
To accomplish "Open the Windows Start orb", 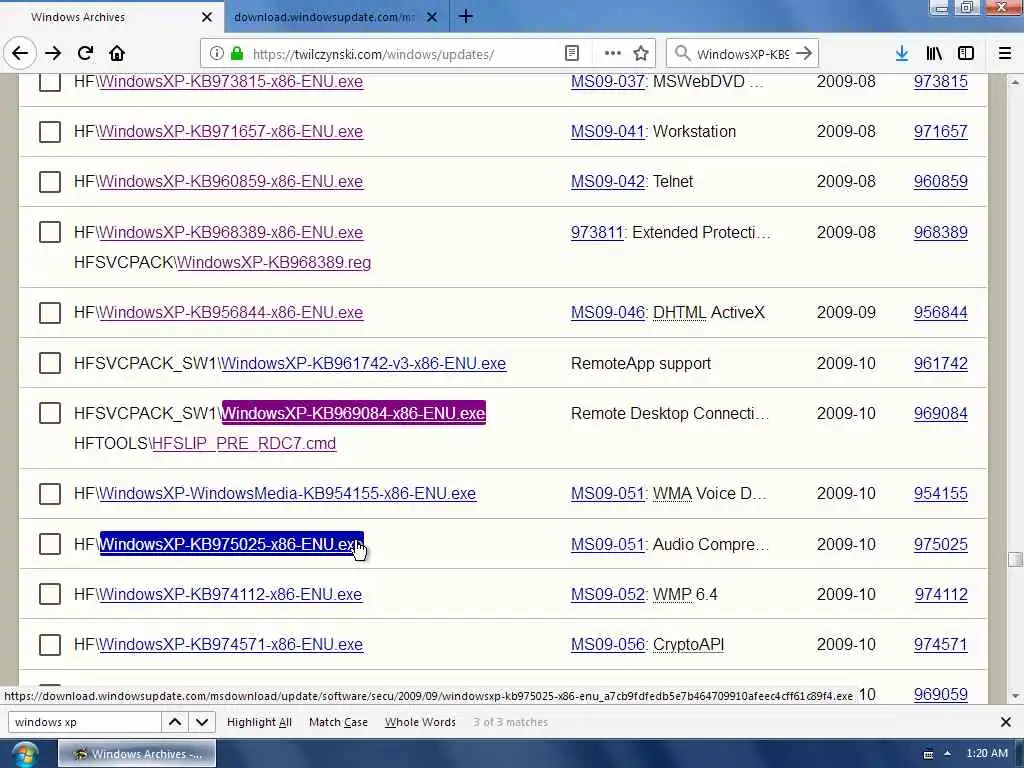I will coord(25,754).
